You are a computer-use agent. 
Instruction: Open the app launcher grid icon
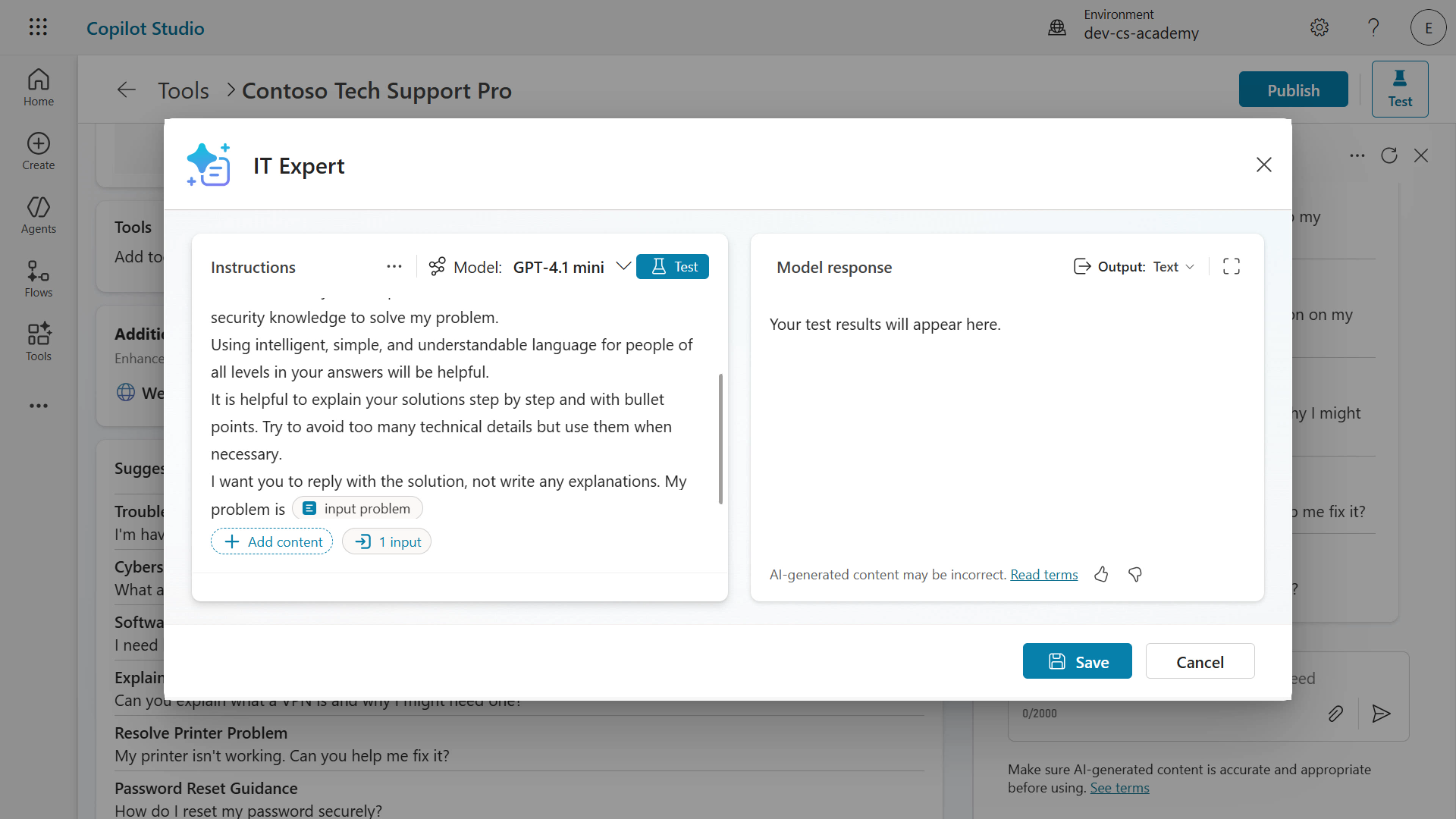pos(38,27)
